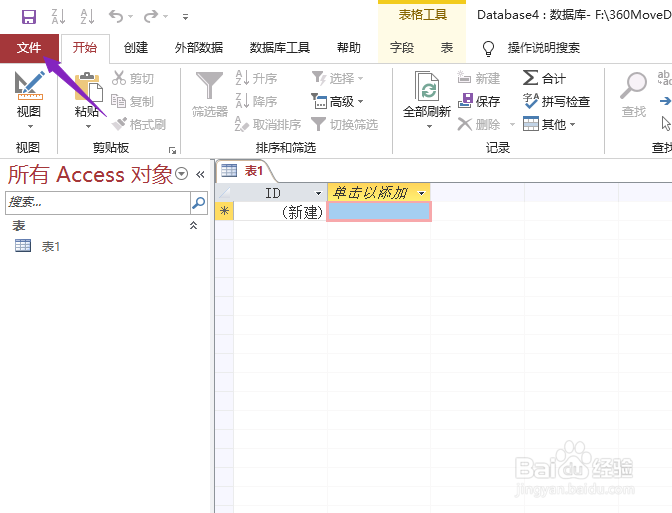The image size is (672, 513).
Task: Click the ID column header
Action: 273,193
